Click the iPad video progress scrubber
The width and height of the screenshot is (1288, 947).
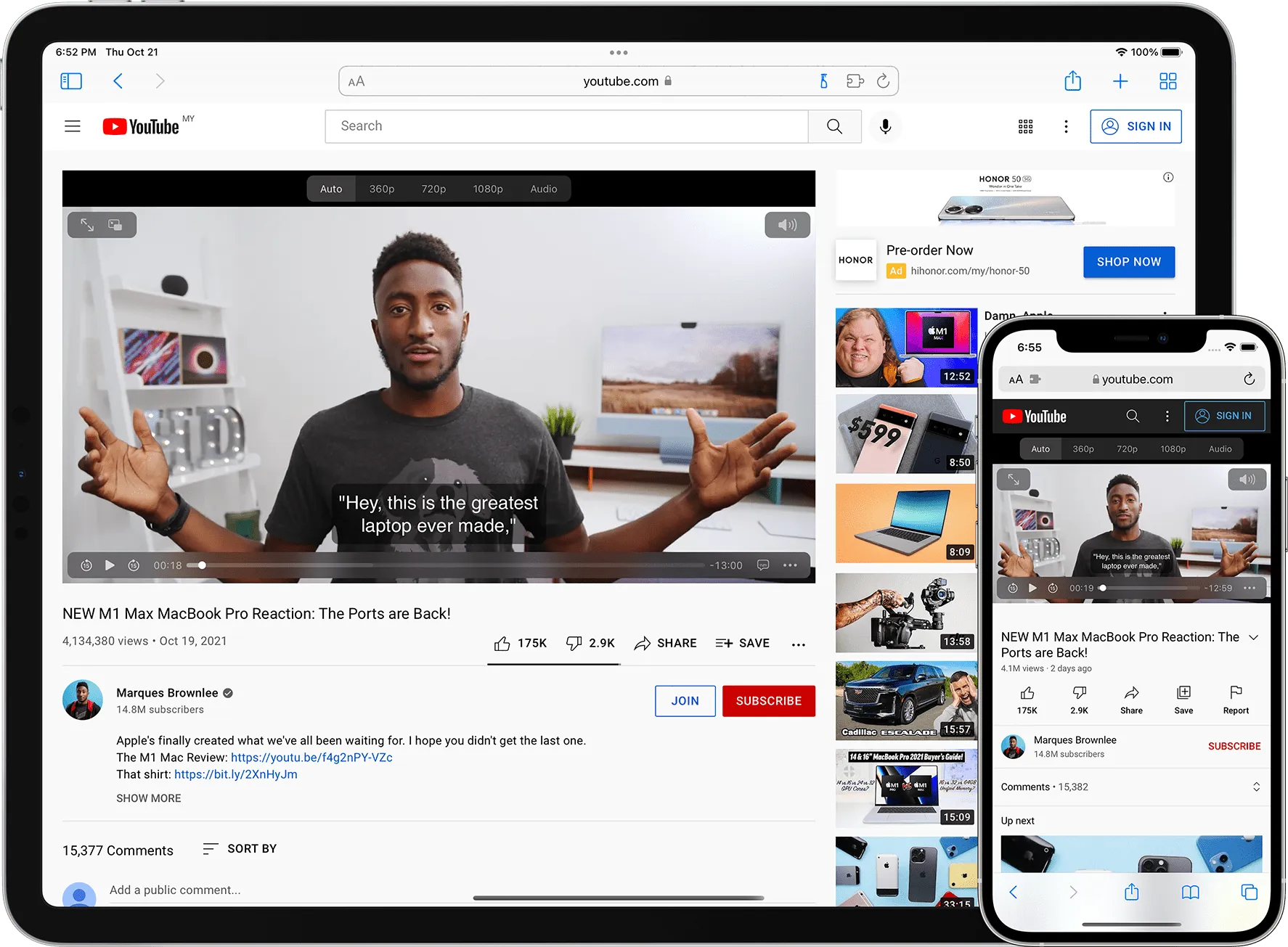click(x=202, y=565)
